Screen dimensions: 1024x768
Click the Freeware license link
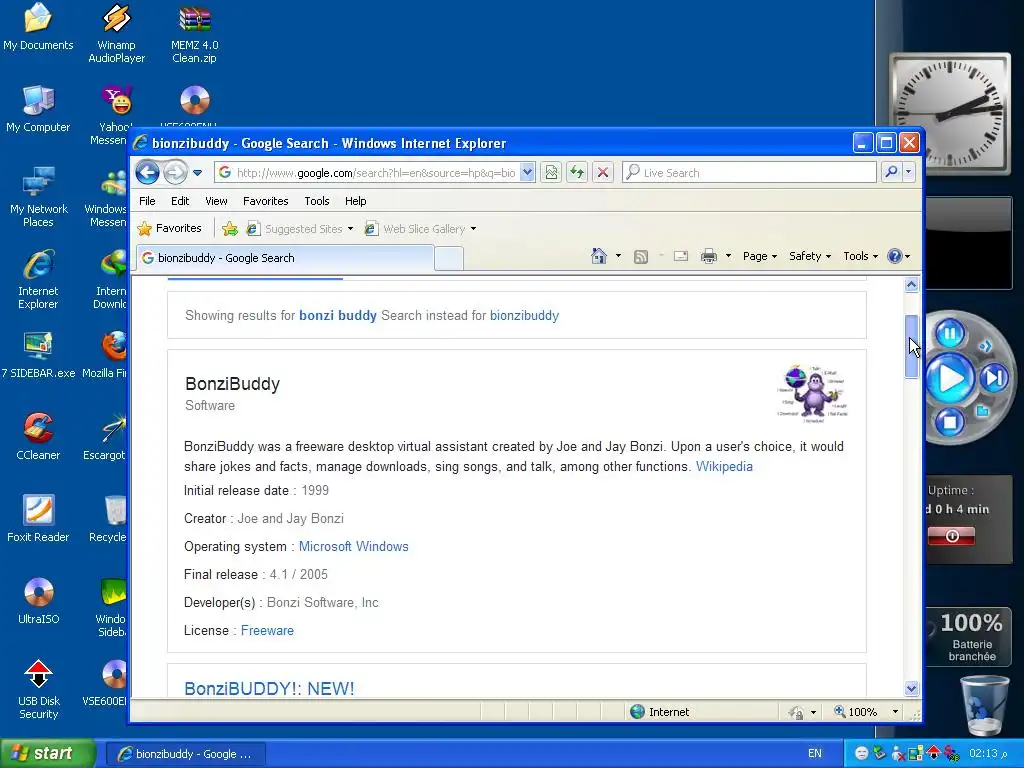pos(267,631)
